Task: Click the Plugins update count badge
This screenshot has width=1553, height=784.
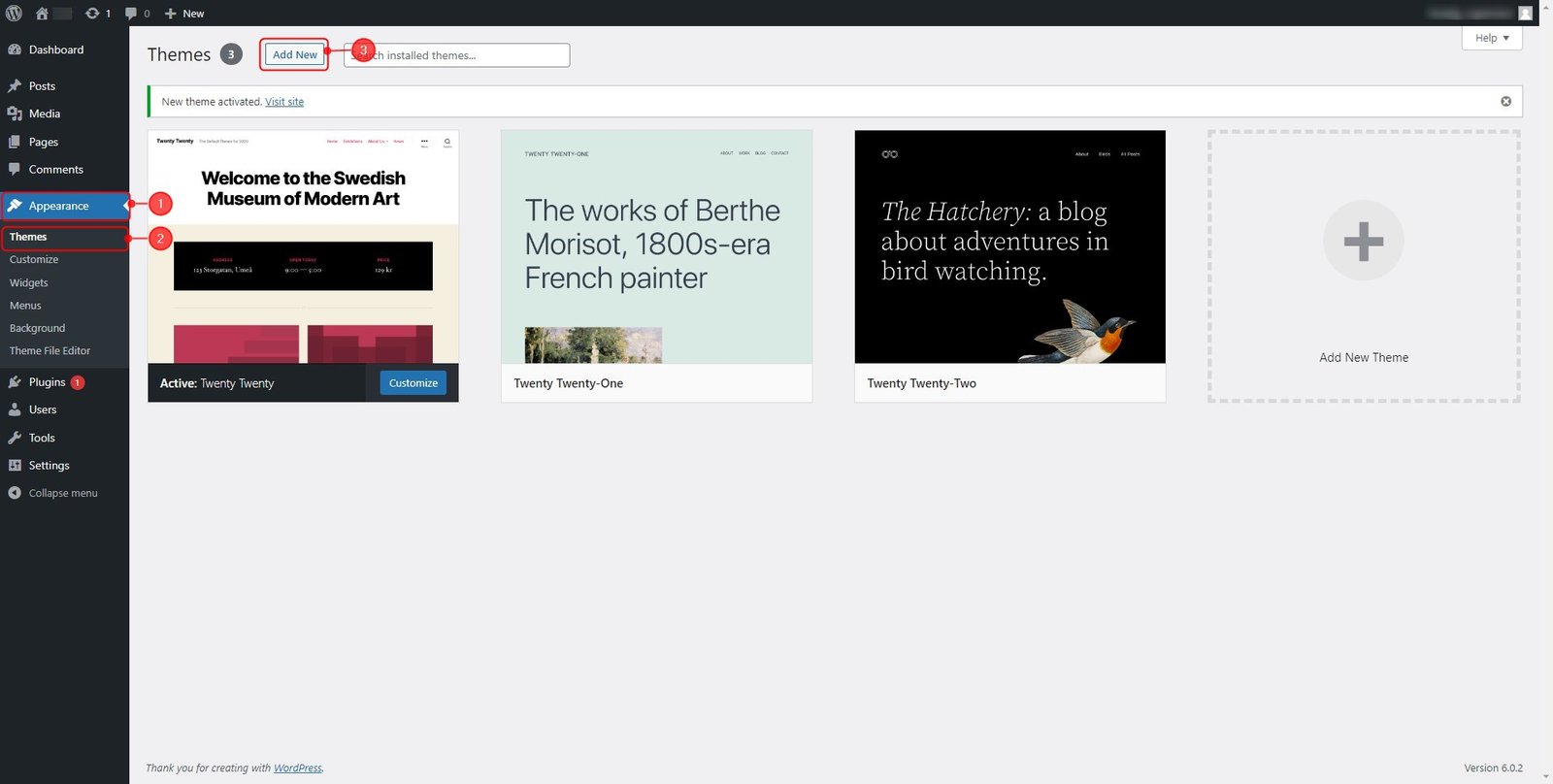Action: [x=78, y=382]
